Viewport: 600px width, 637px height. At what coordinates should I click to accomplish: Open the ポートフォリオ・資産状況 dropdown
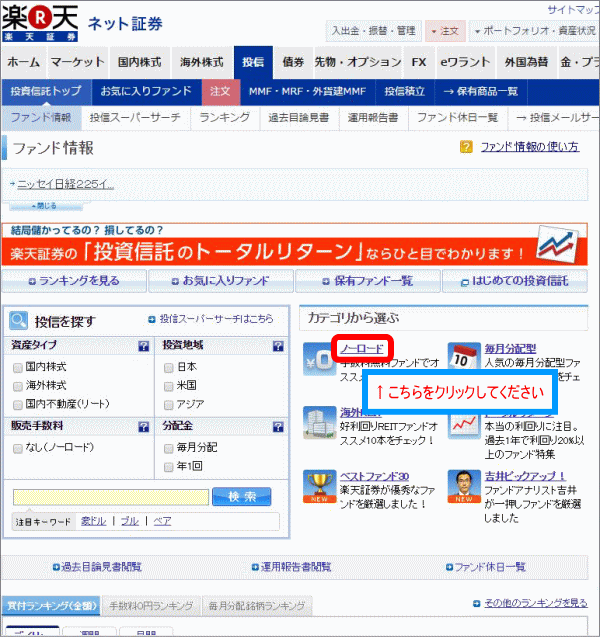(534, 31)
